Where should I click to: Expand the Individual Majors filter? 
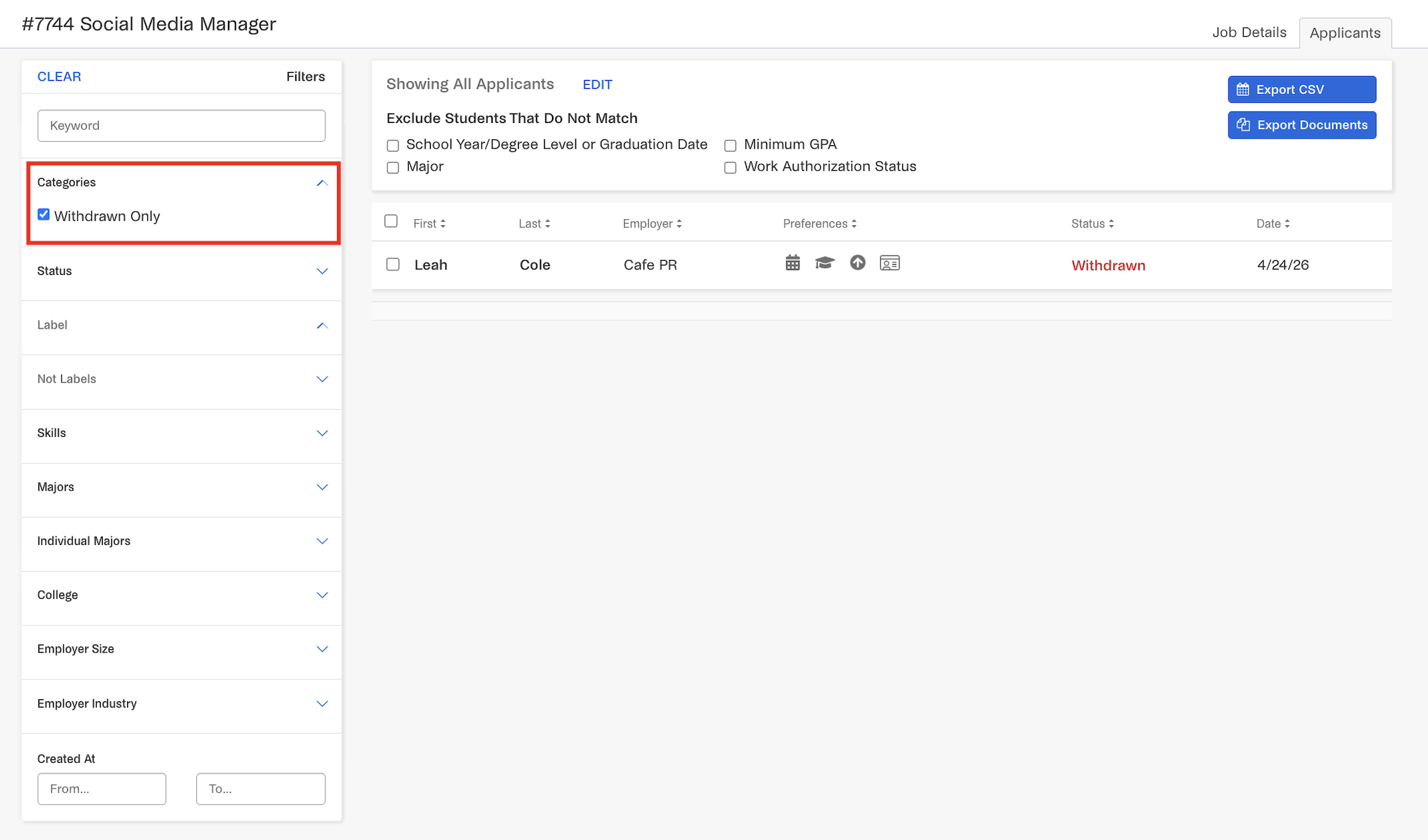point(322,541)
